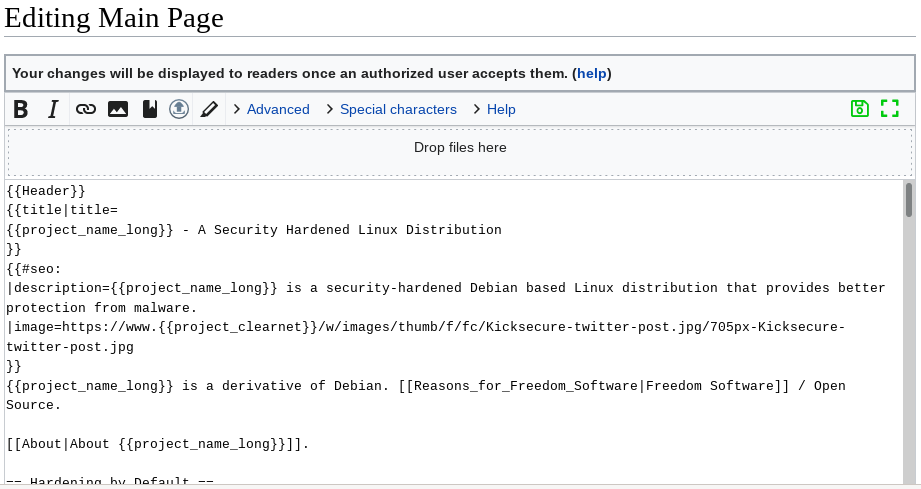Click in the {{Header}} line of the editor
The width and height of the screenshot is (921, 489).
point(46,190)
